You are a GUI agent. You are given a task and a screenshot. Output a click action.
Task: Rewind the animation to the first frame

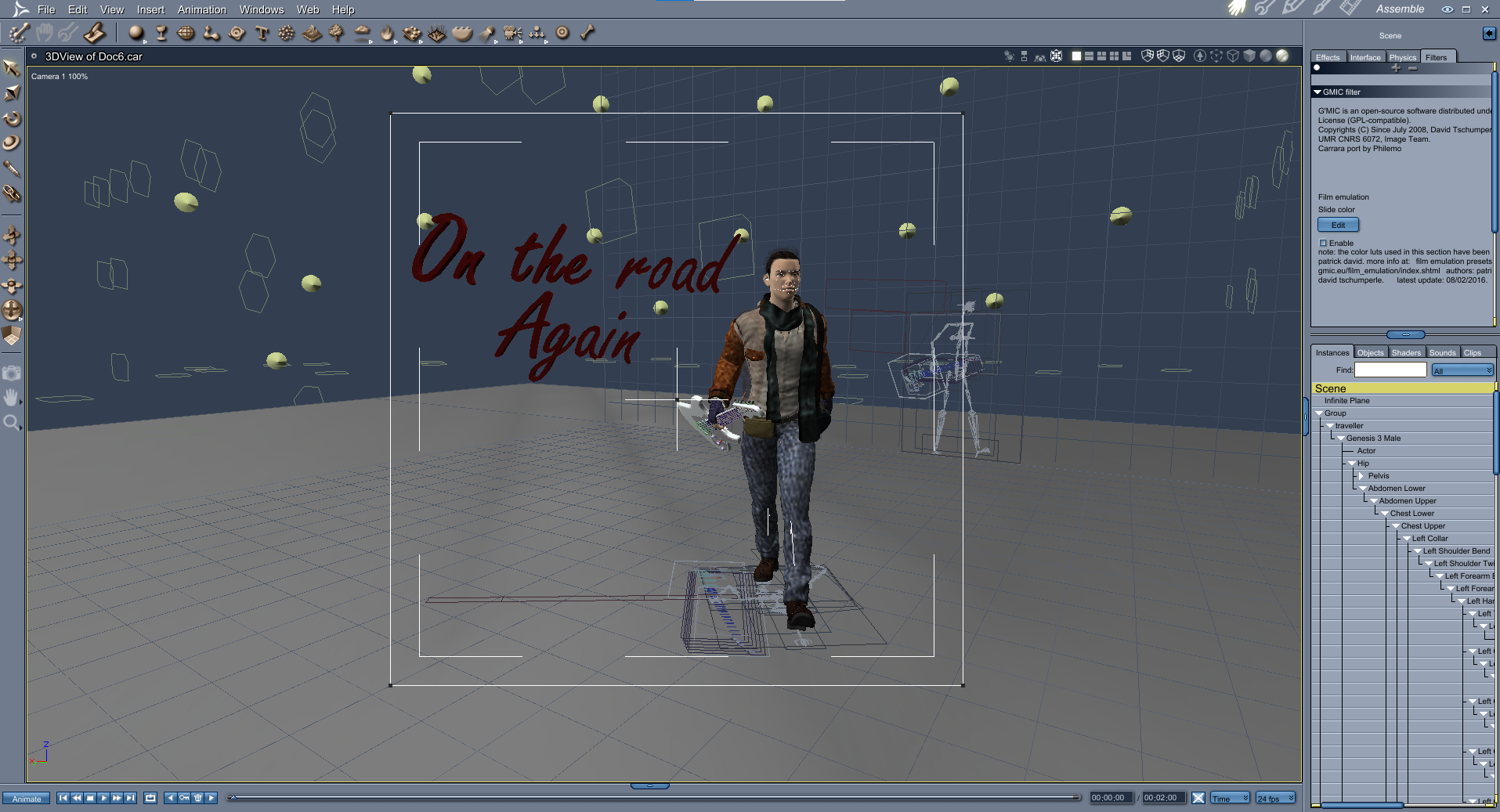coord(63,798)
